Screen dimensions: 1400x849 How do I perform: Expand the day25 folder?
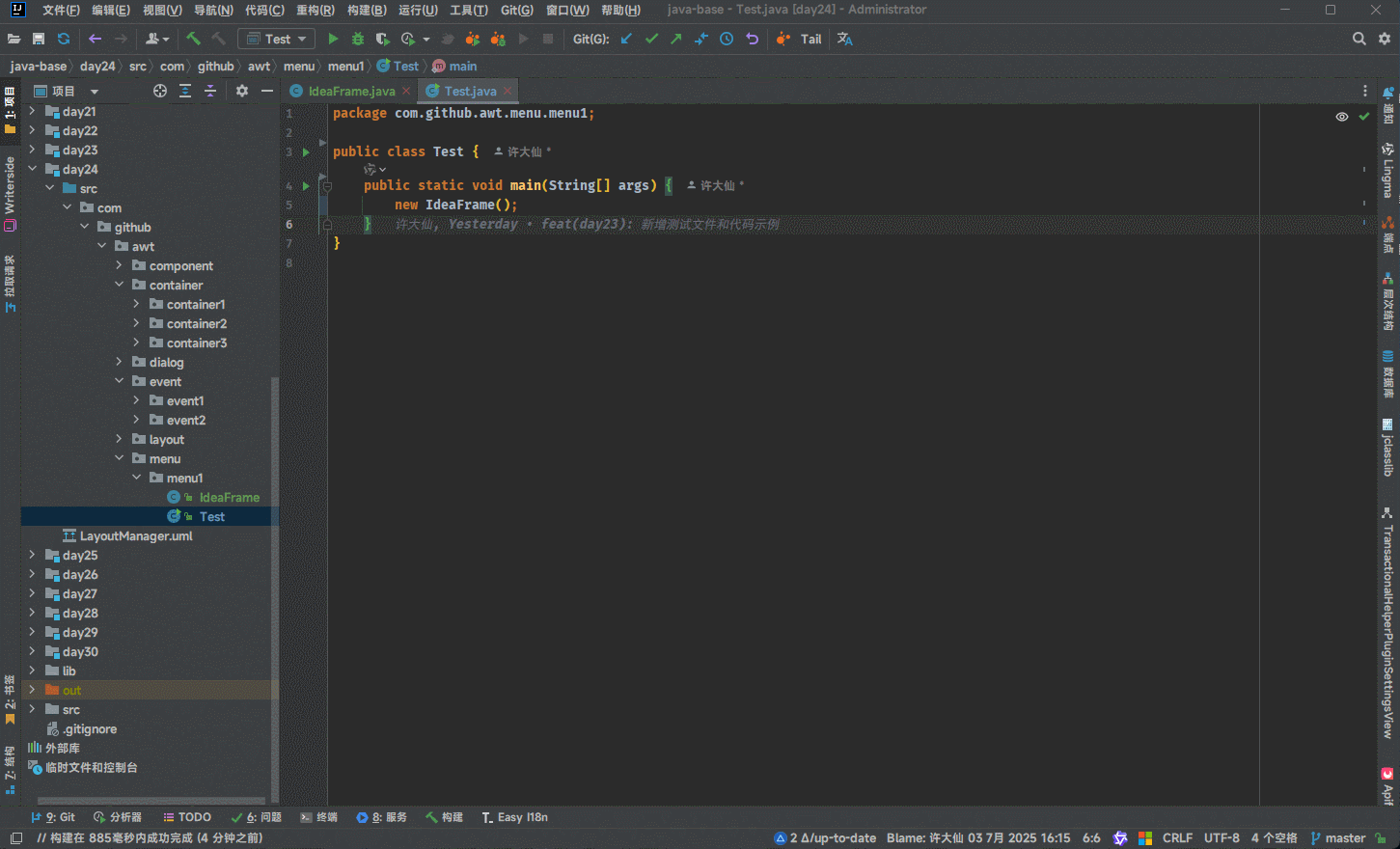[x=32, y=555]
